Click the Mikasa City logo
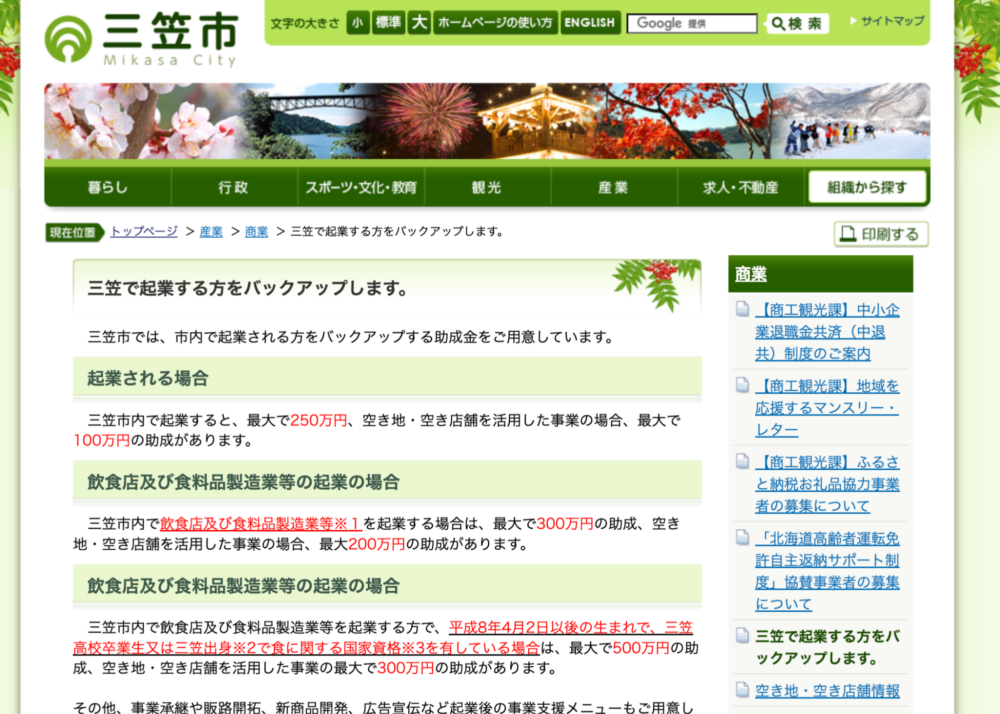Screen dimensions: 1000x714 point(142,40)
